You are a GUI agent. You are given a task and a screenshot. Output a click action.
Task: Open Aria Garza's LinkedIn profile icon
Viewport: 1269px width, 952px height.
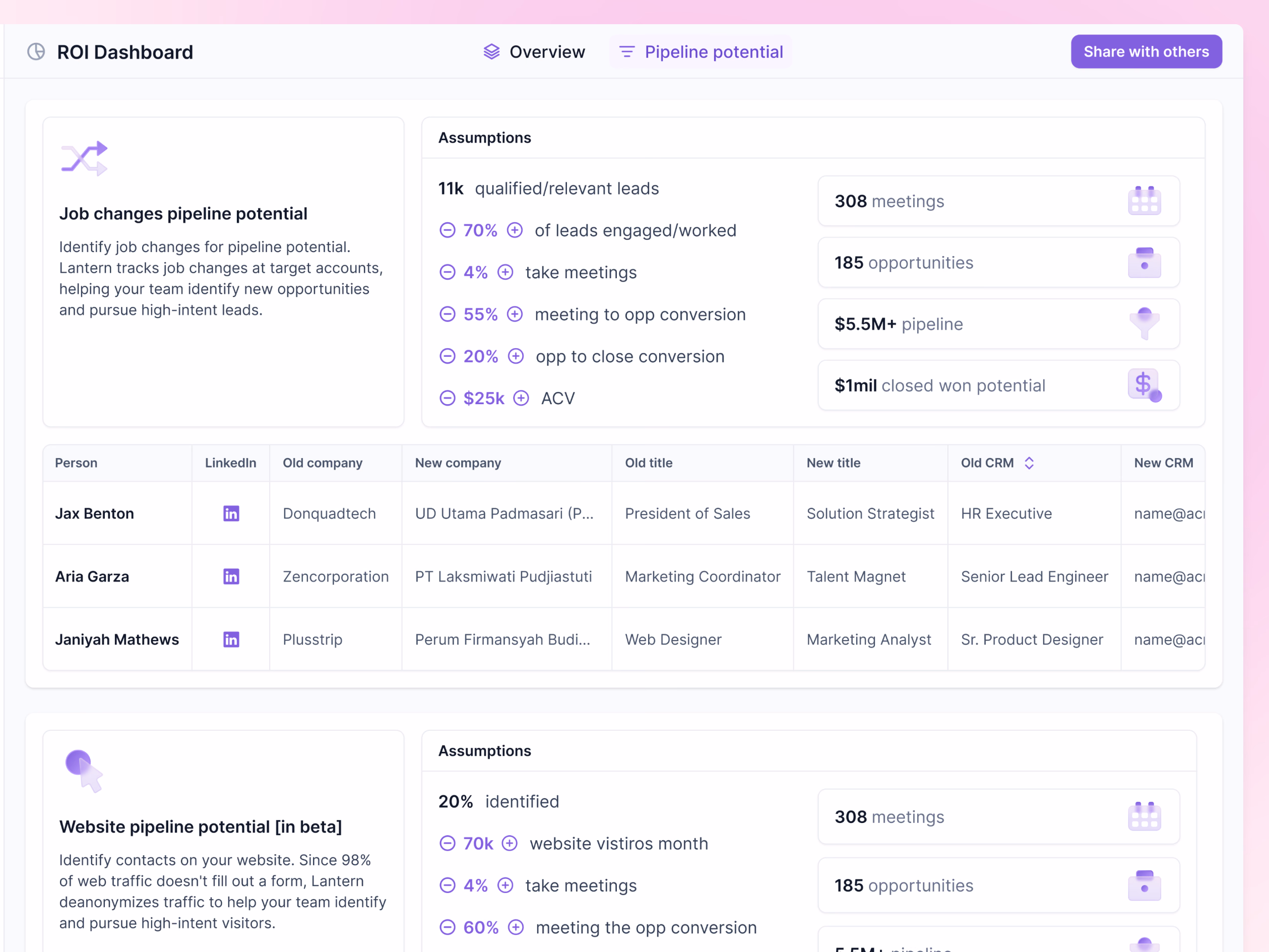point(231,577)
